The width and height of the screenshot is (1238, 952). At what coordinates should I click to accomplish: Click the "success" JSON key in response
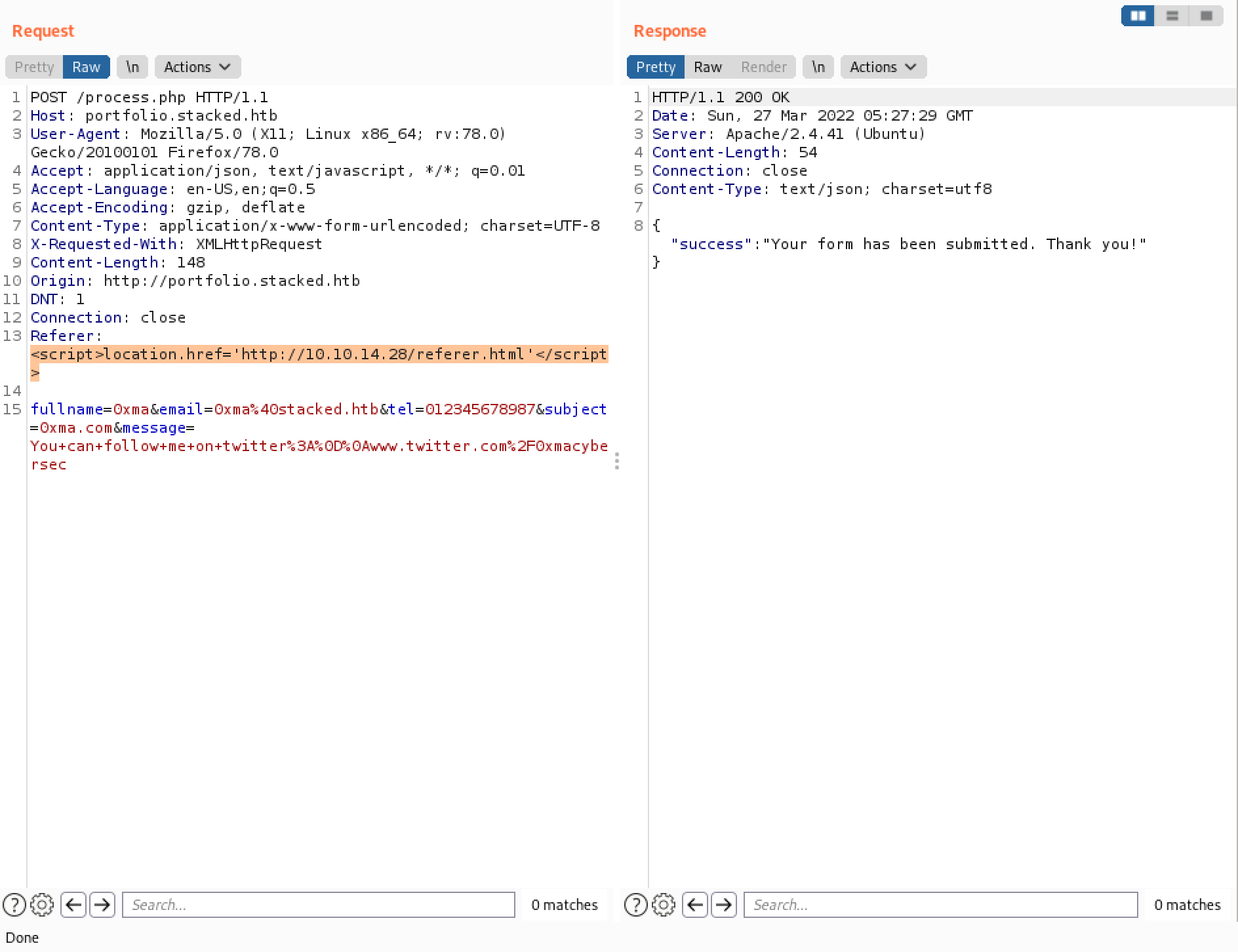pyautogui.click(x=711, y=244)
